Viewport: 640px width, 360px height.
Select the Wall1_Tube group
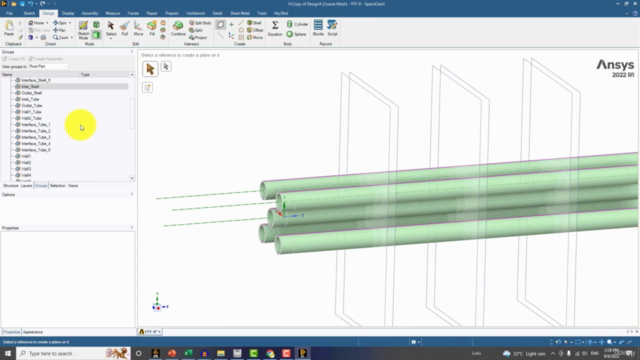(31, 112)
